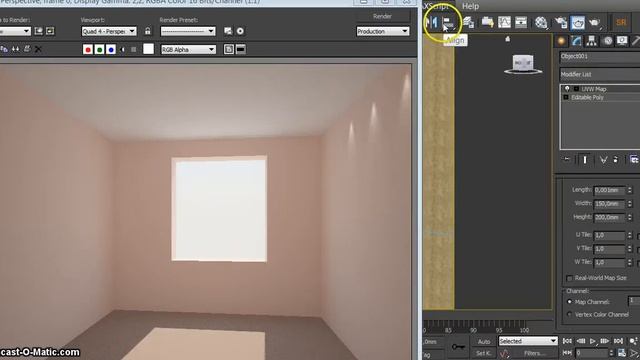Click Make Unique icon below the stack
This screenshot has width=640, height=360.
click(x=603, y=160)
